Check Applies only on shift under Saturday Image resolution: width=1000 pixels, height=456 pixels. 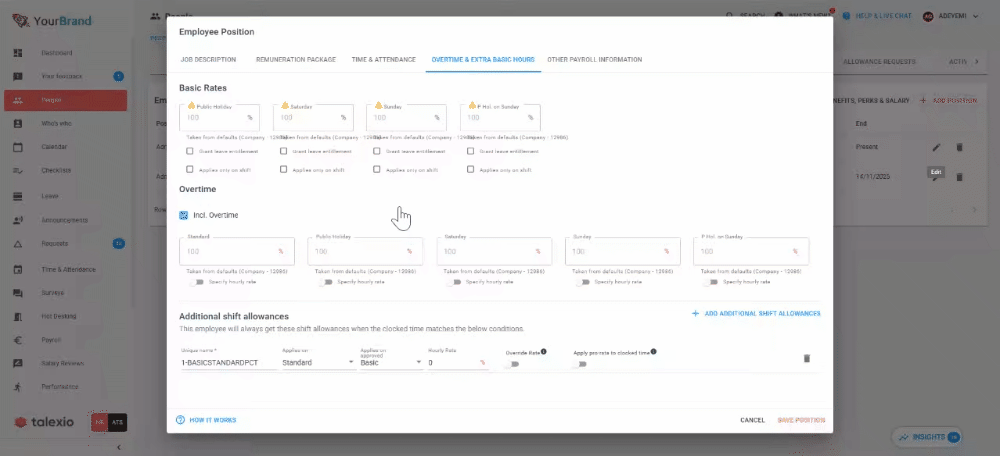pyautogui.click(x=284, y=170)
